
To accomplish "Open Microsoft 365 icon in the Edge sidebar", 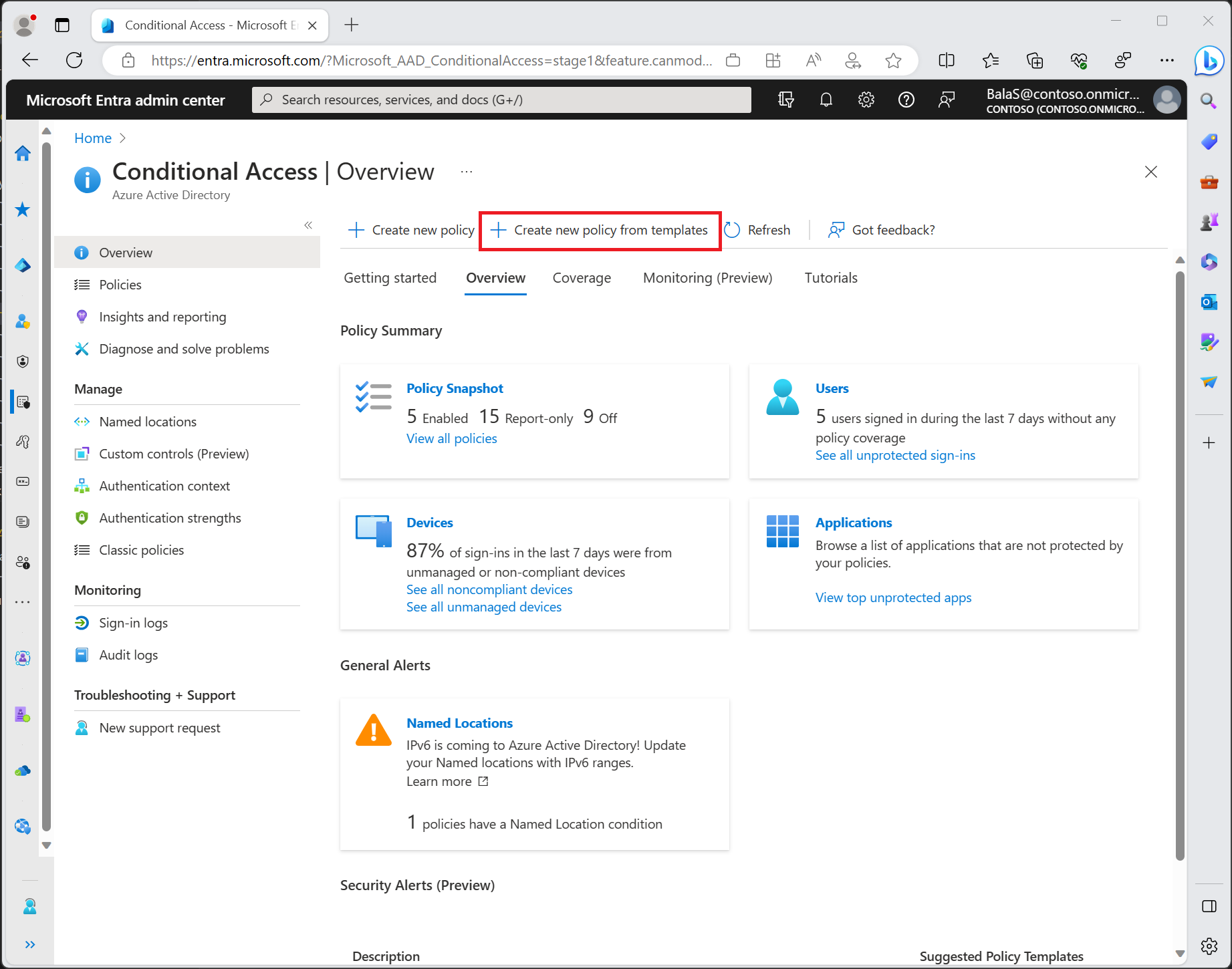I will 1209,262.
